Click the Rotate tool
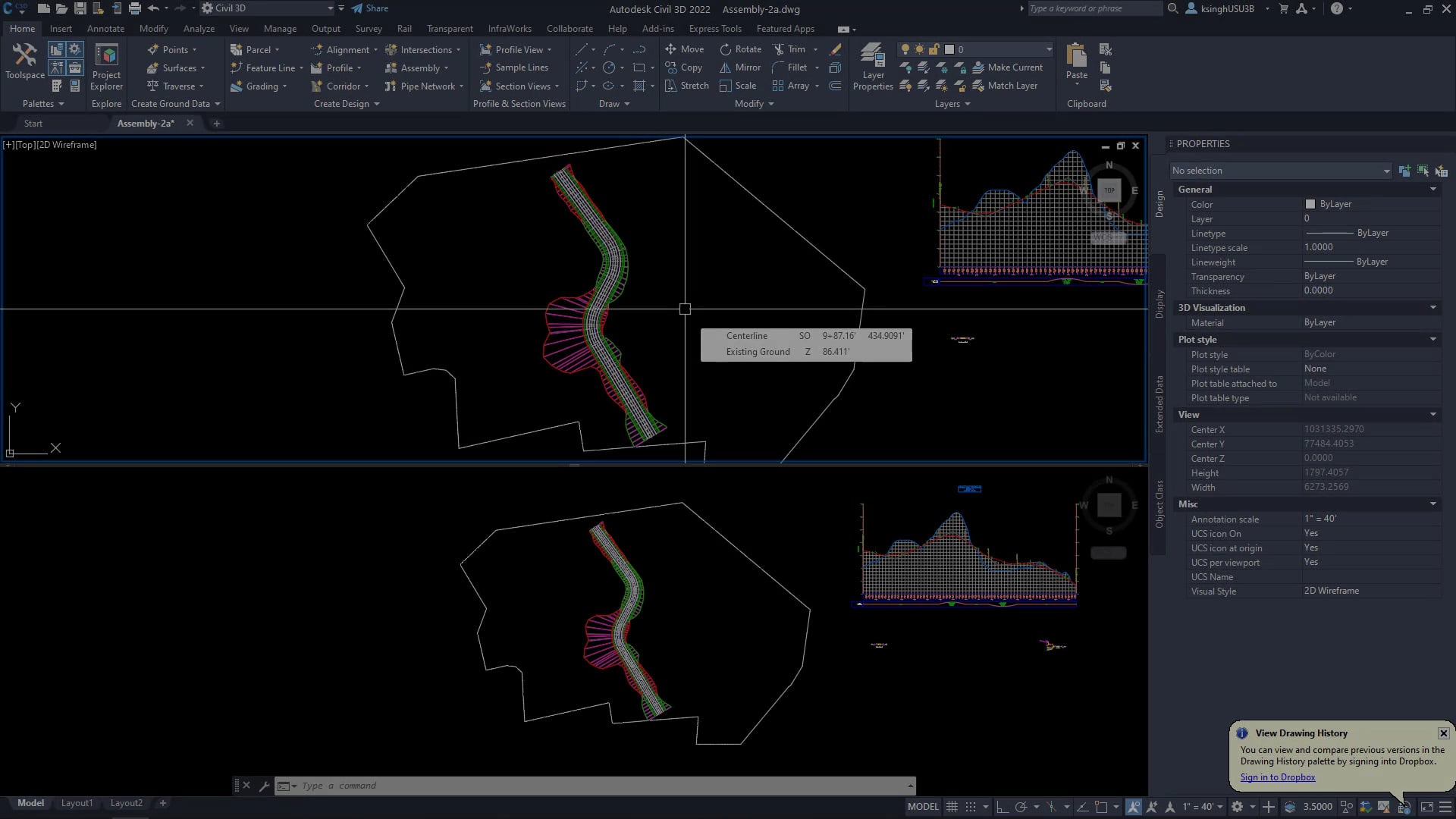 point(740,49)
